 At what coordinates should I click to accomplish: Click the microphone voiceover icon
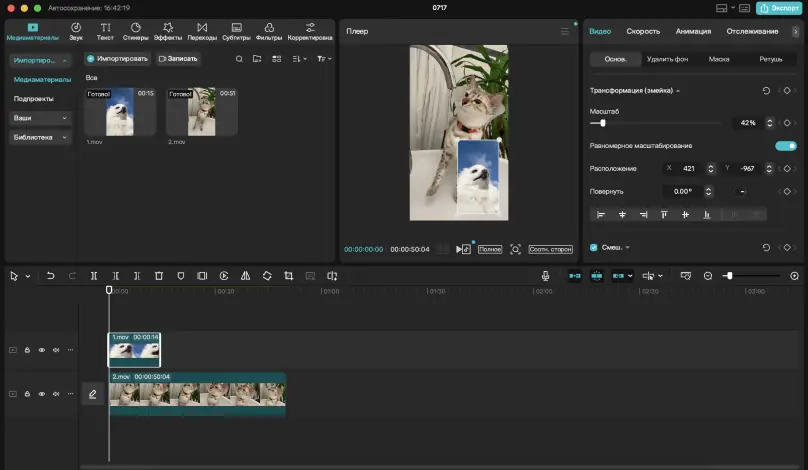pyautogui.click(x=545, y=276)
